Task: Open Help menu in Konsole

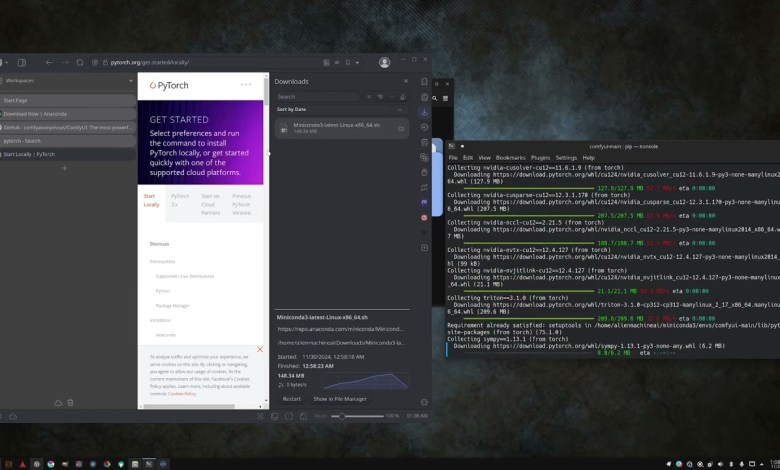Action: 588,158
